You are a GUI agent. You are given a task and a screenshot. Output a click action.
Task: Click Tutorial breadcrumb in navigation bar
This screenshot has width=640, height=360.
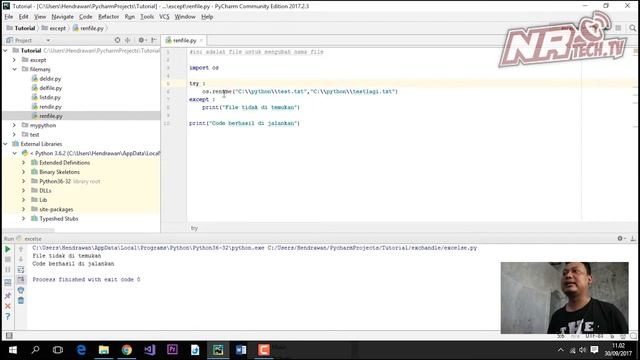[x=21, y=28]
